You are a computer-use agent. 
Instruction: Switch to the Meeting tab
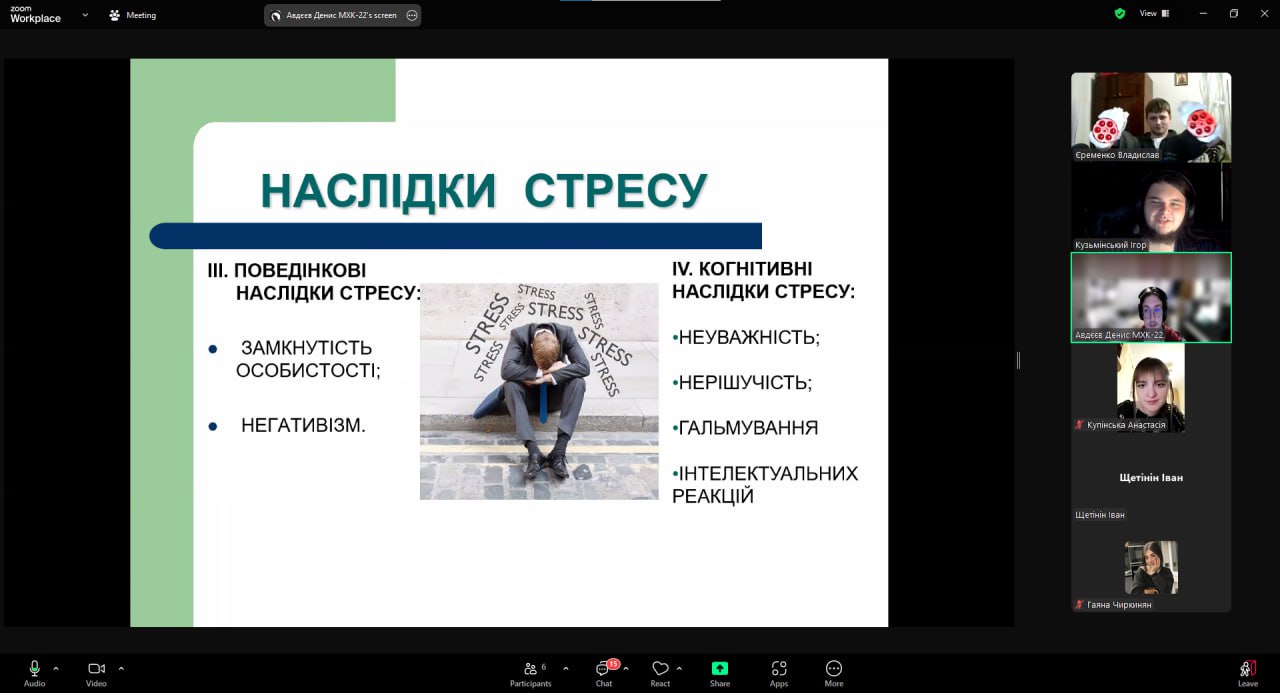click(x=133, y=15)
